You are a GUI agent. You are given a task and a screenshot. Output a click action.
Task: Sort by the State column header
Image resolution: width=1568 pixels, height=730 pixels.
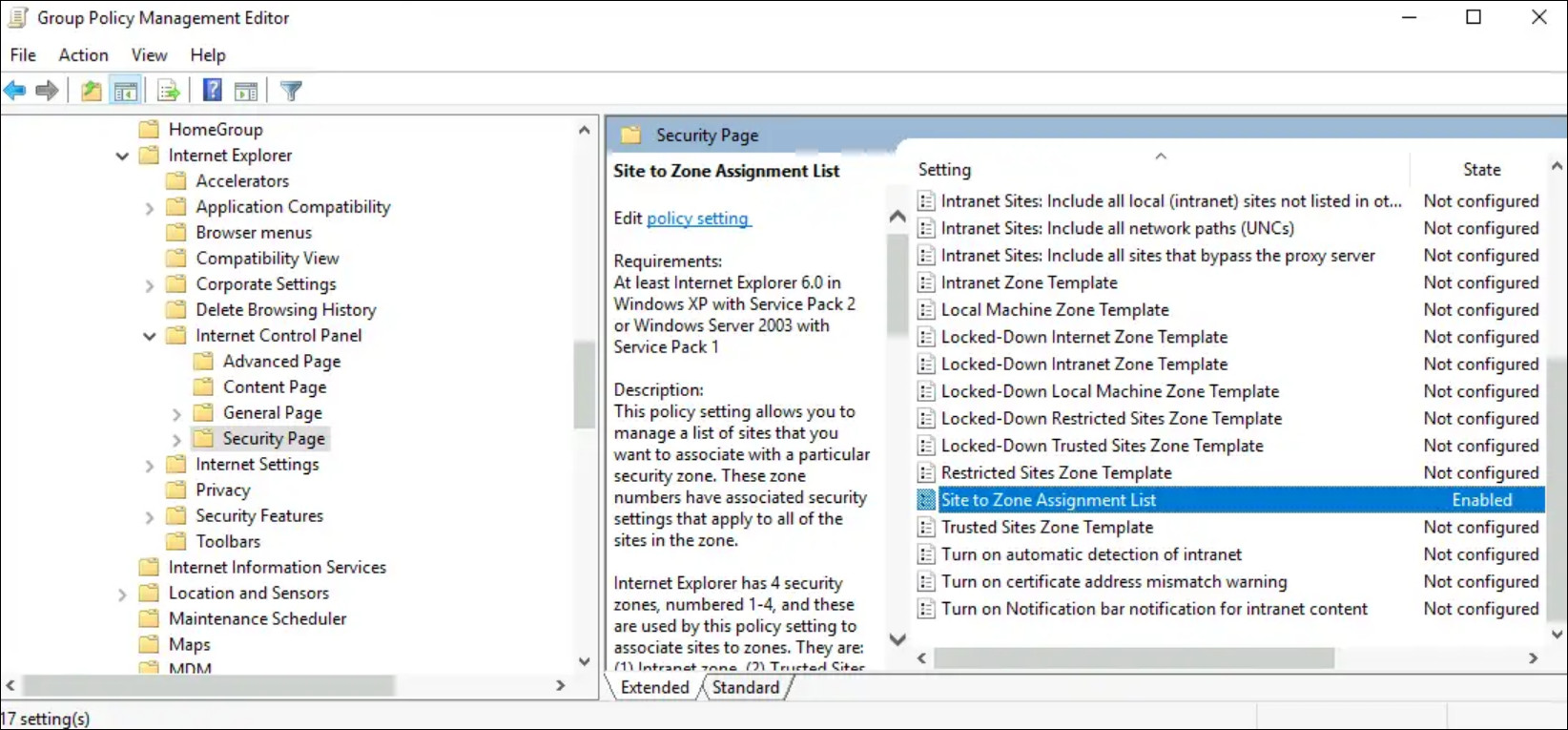click(1481, 170)
